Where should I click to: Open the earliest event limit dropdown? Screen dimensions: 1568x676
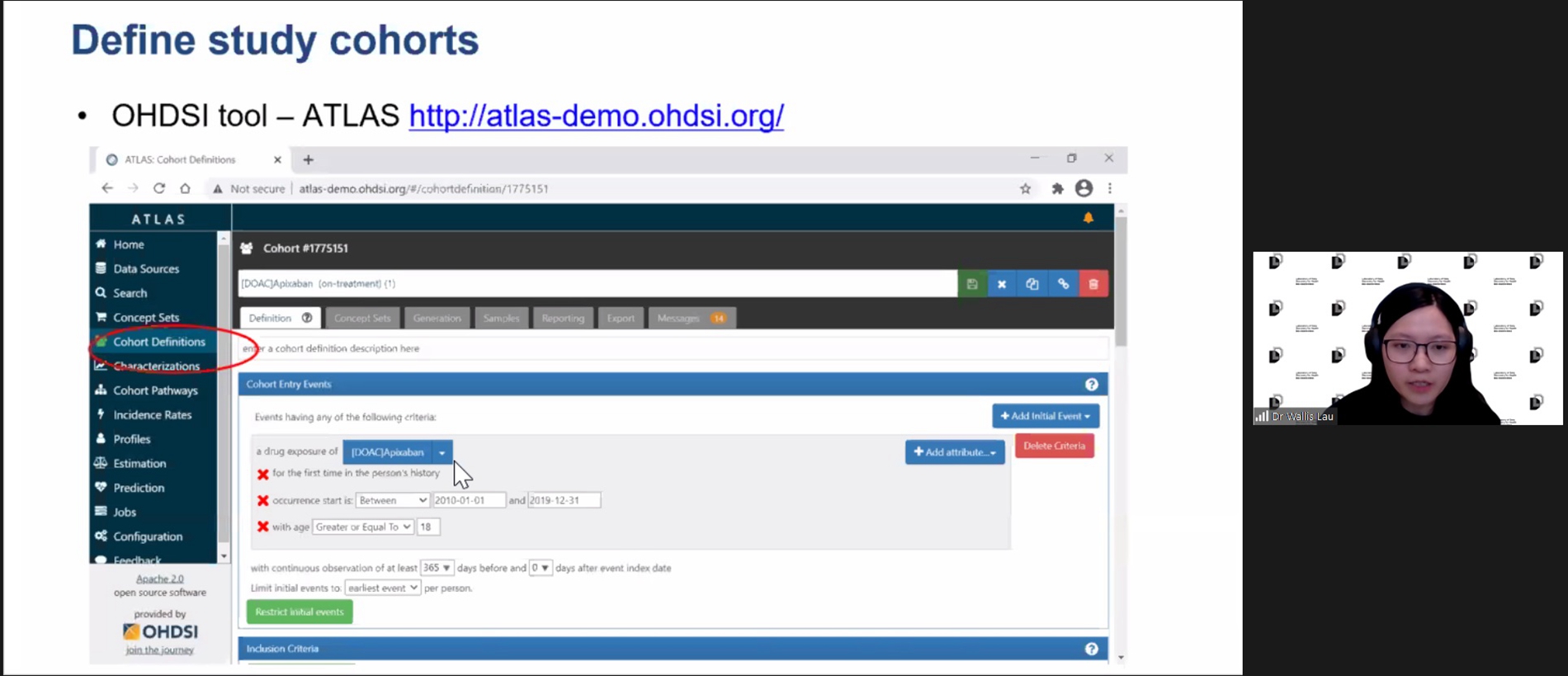(382, 588)
